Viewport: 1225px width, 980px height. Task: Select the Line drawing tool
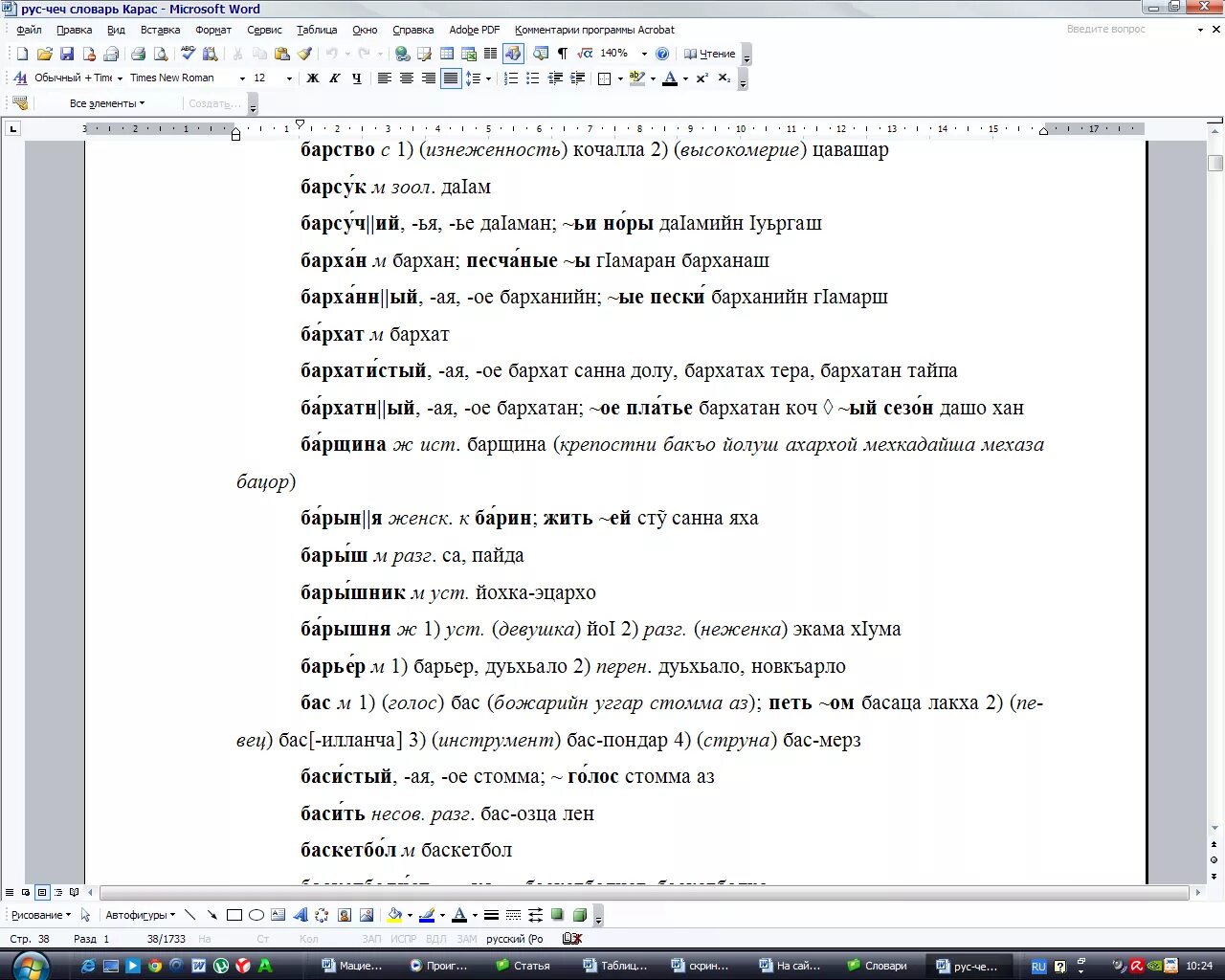(x=189, y=915)
